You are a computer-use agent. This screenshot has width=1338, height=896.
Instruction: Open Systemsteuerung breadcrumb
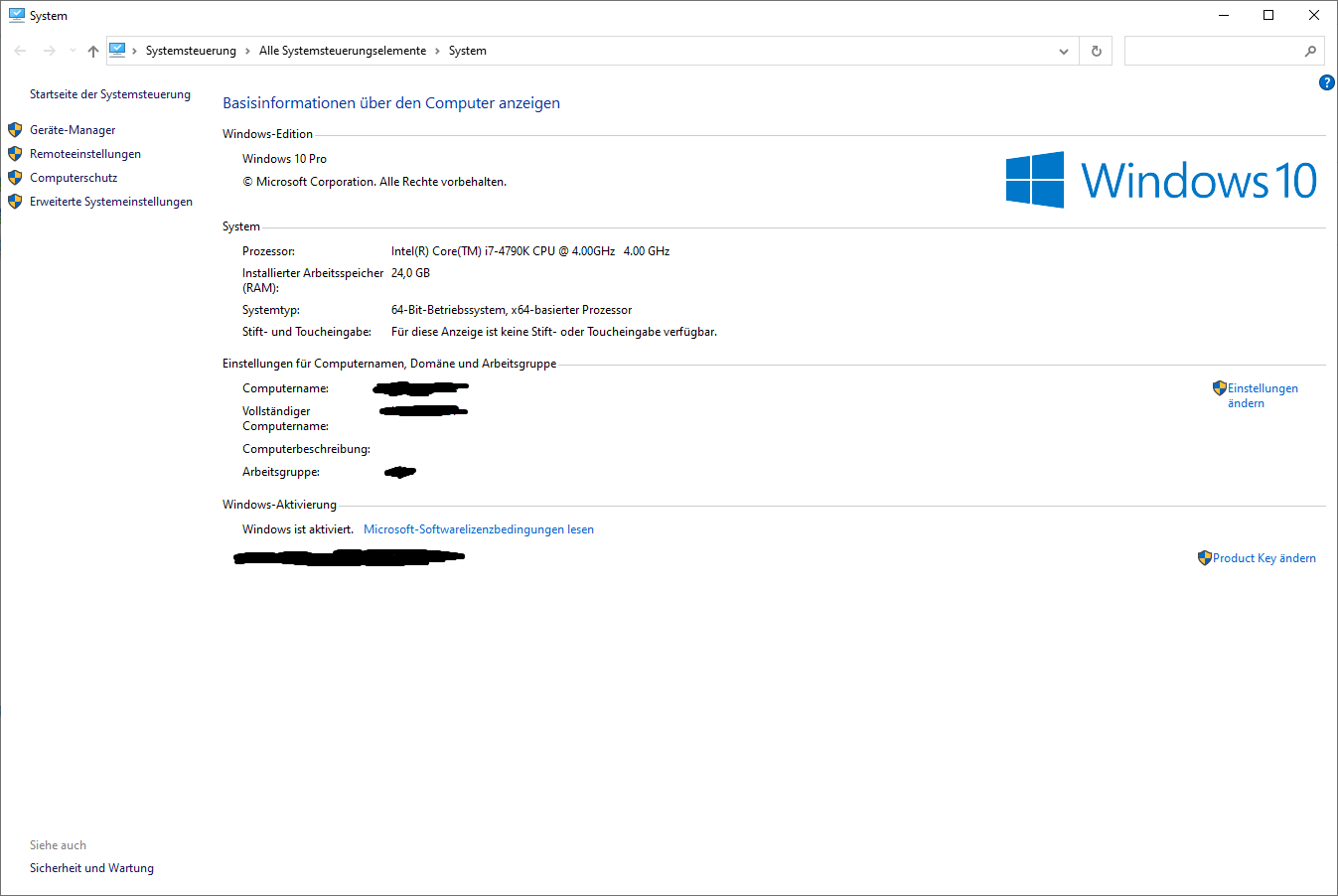191,51
